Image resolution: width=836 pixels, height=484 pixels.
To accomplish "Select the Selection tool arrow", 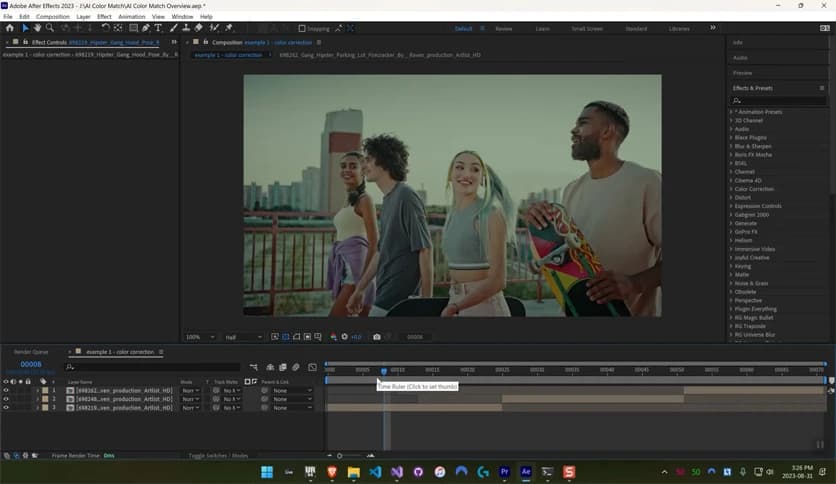I will [25, 28].
